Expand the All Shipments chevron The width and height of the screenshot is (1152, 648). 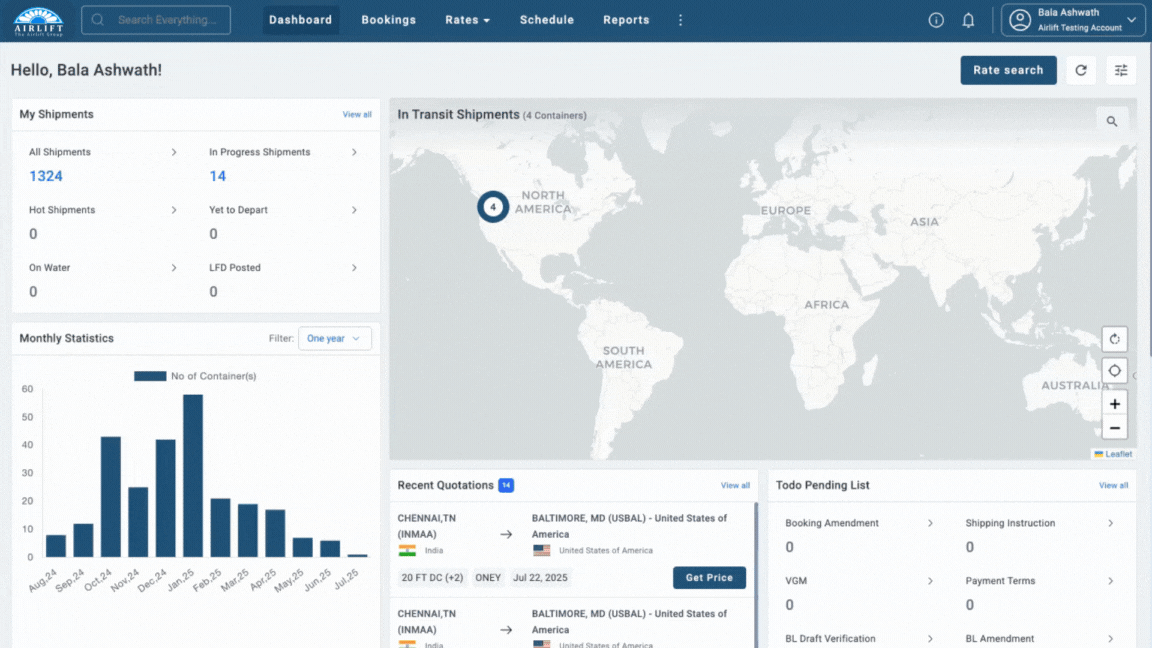174,152
